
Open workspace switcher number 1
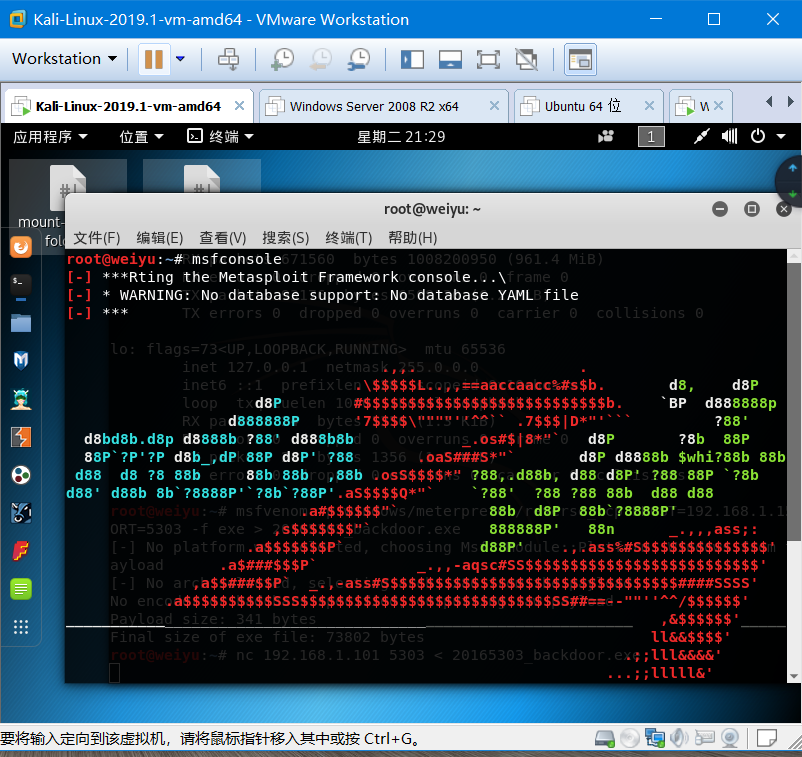tap(651, 137)
